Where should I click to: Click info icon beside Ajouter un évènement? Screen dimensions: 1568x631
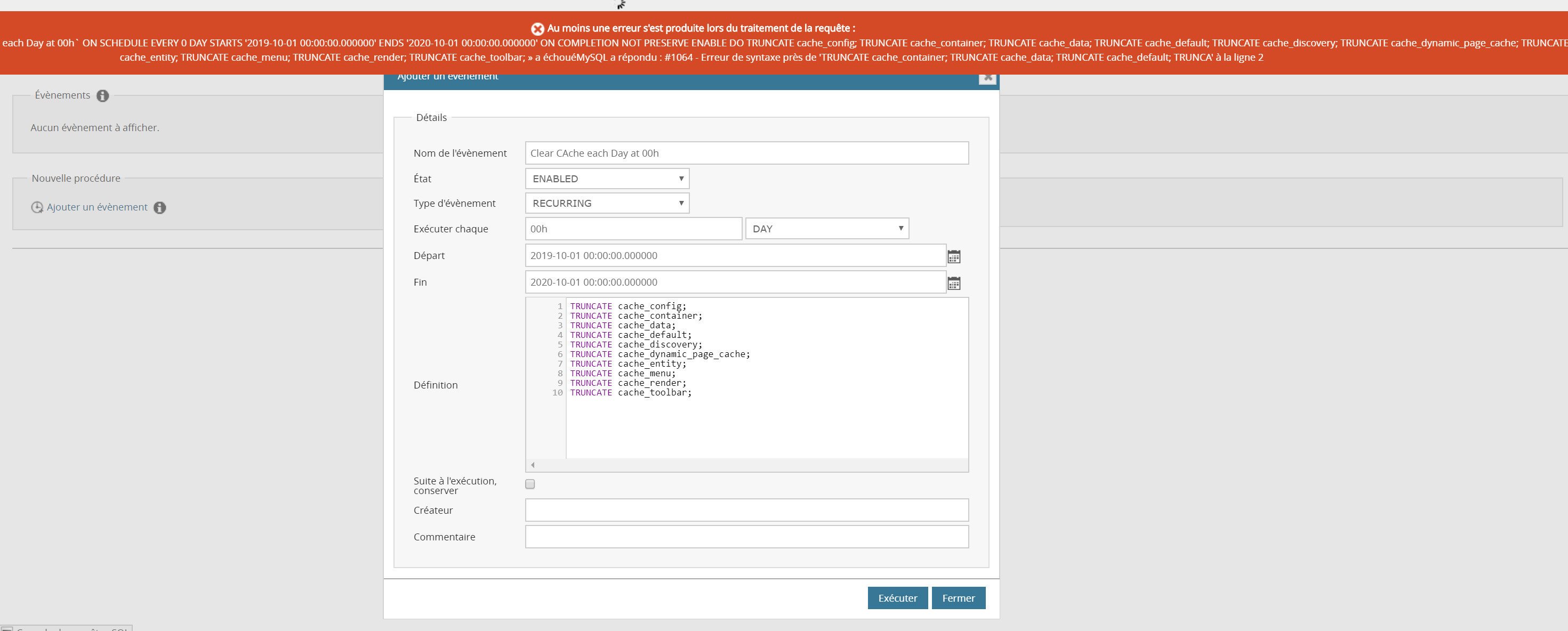(159, 207)
